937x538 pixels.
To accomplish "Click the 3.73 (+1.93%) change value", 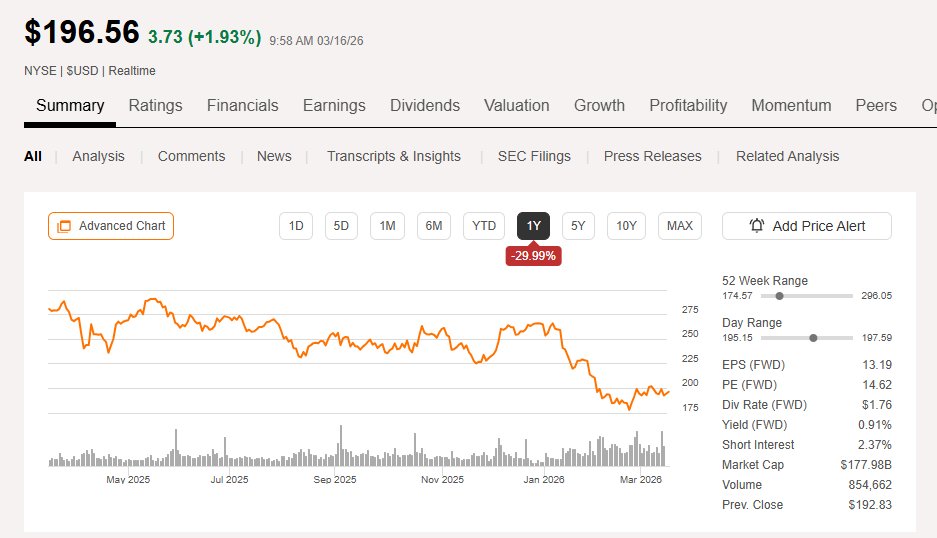I will [x=204, y=37].
